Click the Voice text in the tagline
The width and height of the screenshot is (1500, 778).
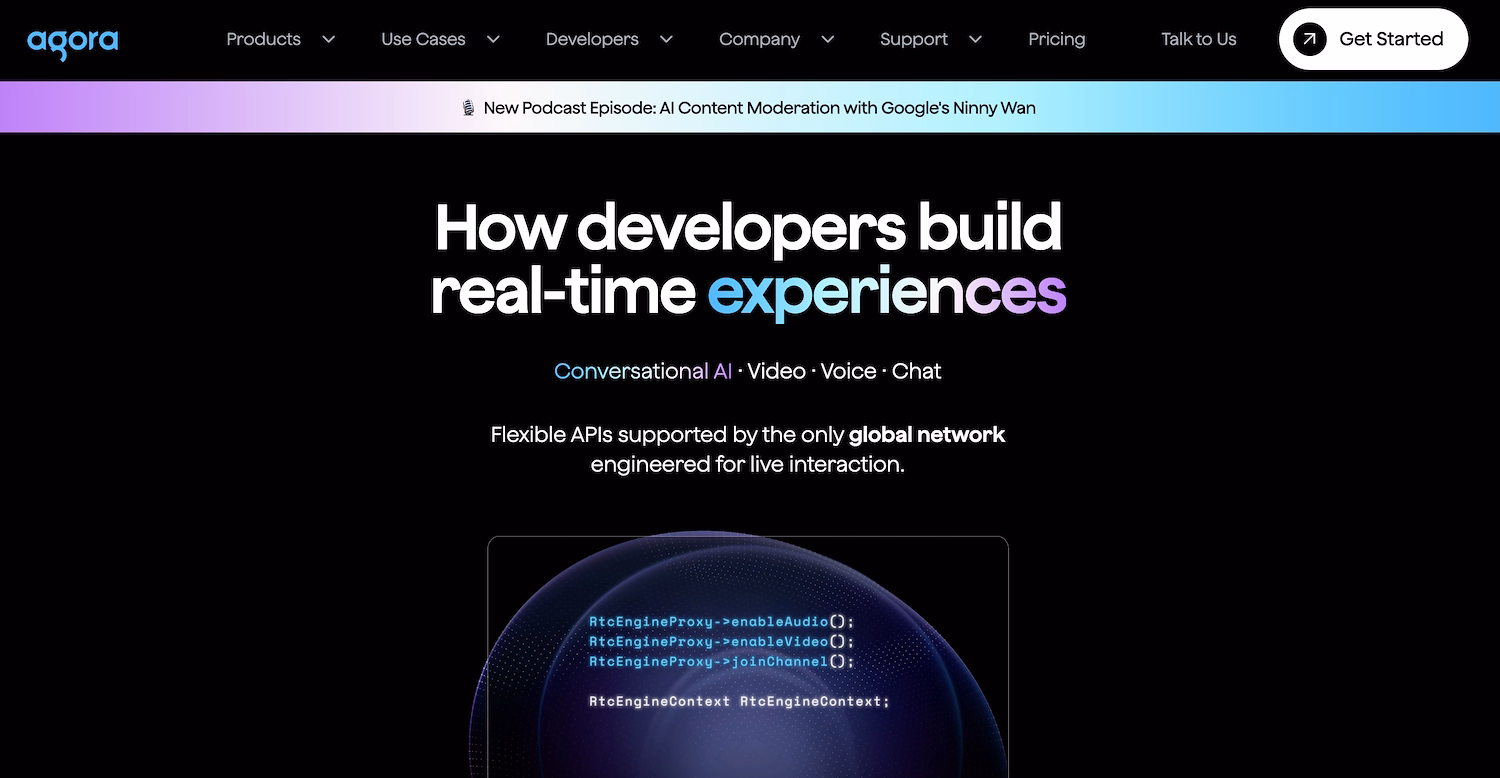[848, 371]
